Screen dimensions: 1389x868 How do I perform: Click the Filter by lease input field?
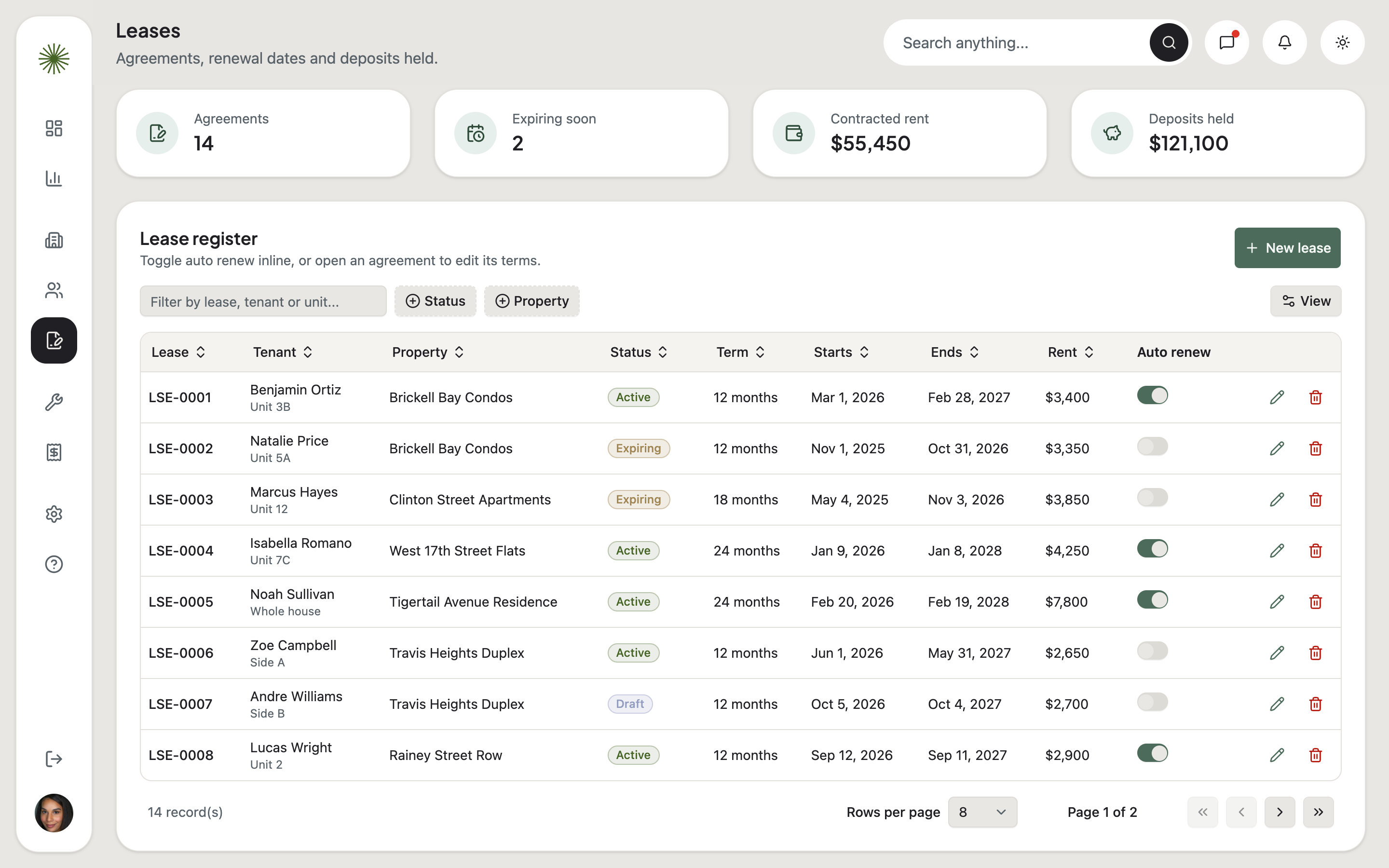pyautogui.click(x=263, y=301)
